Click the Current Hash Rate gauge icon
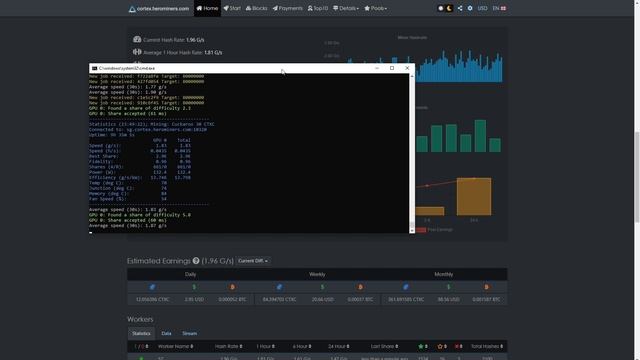The image size is (640, 360). point(137,40)
